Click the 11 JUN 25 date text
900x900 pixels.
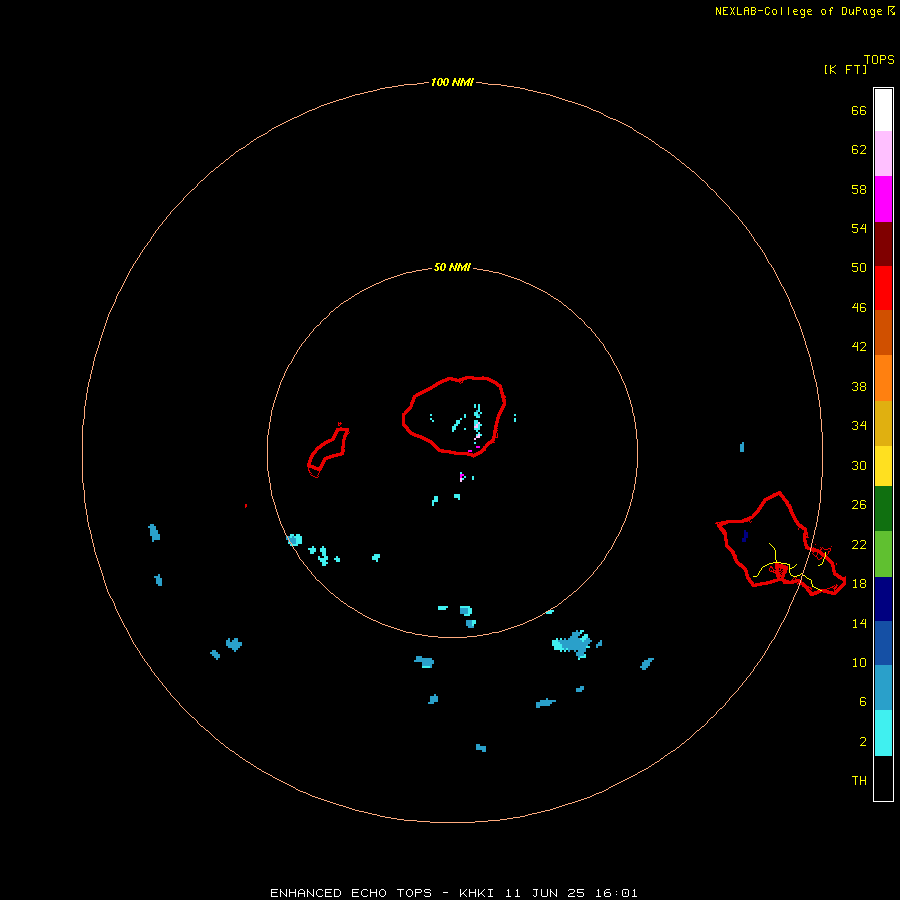coord(545,893)
